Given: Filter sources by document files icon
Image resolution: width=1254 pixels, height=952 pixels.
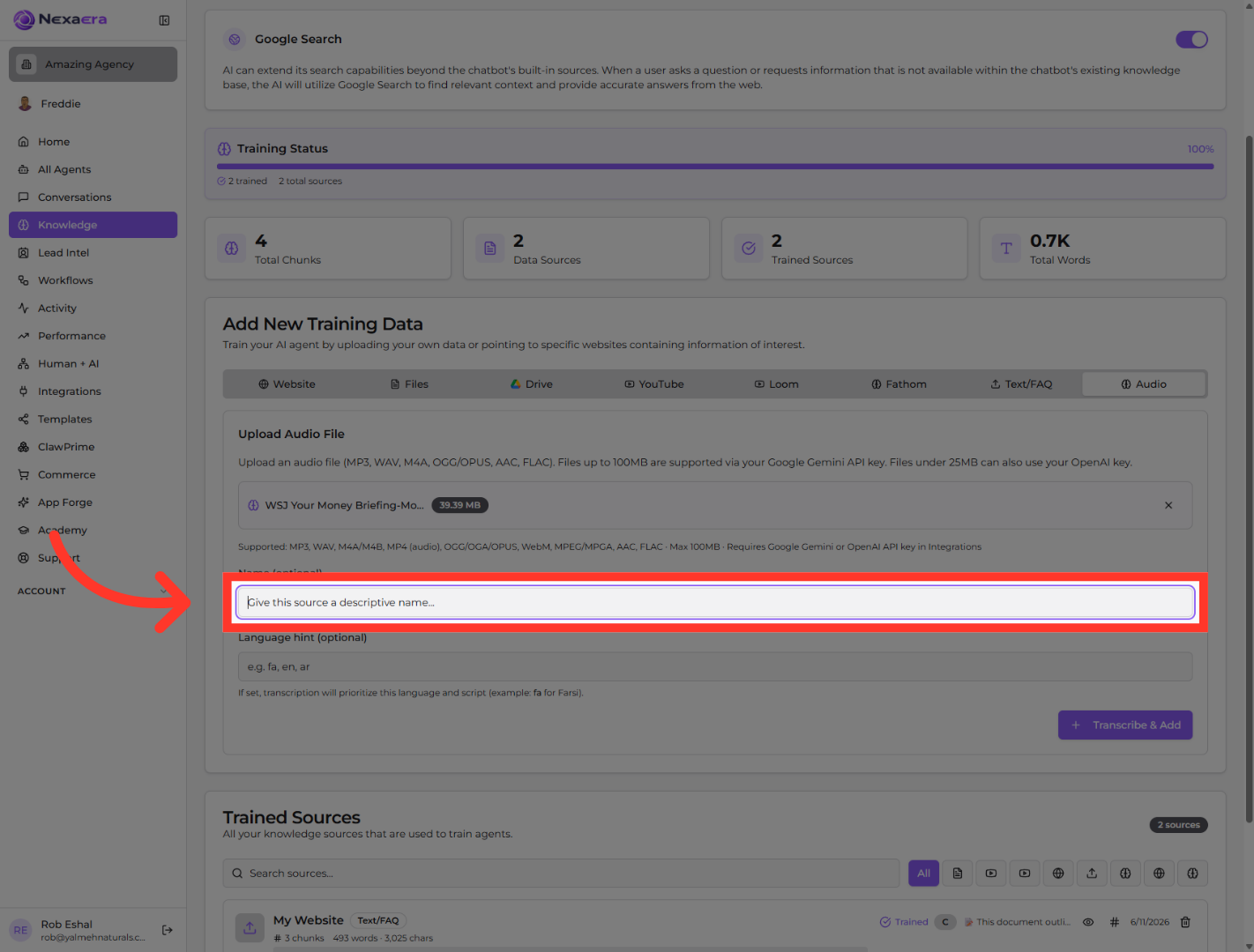Looking at the screenshot, I should (958, 874).
